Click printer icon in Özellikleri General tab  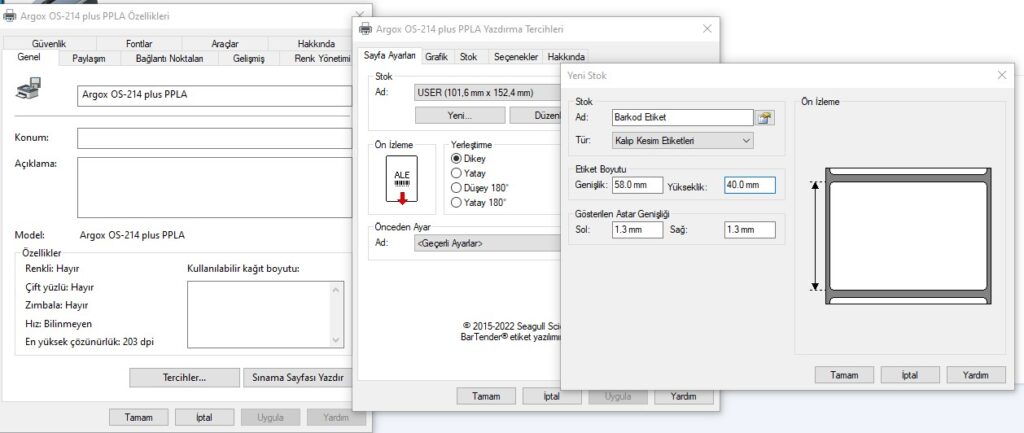point(28,88)
